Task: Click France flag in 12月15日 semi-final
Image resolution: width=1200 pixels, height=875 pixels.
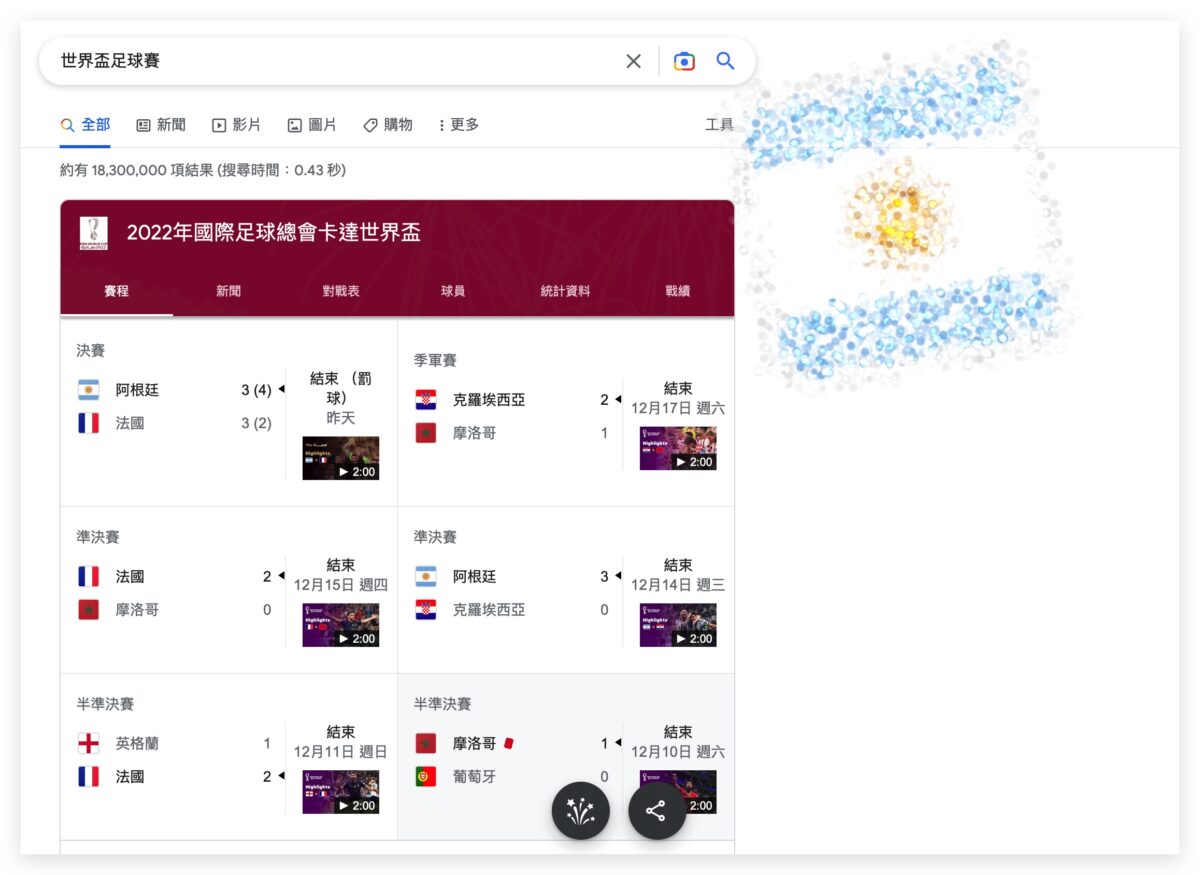Action: [x=89, y=577]
